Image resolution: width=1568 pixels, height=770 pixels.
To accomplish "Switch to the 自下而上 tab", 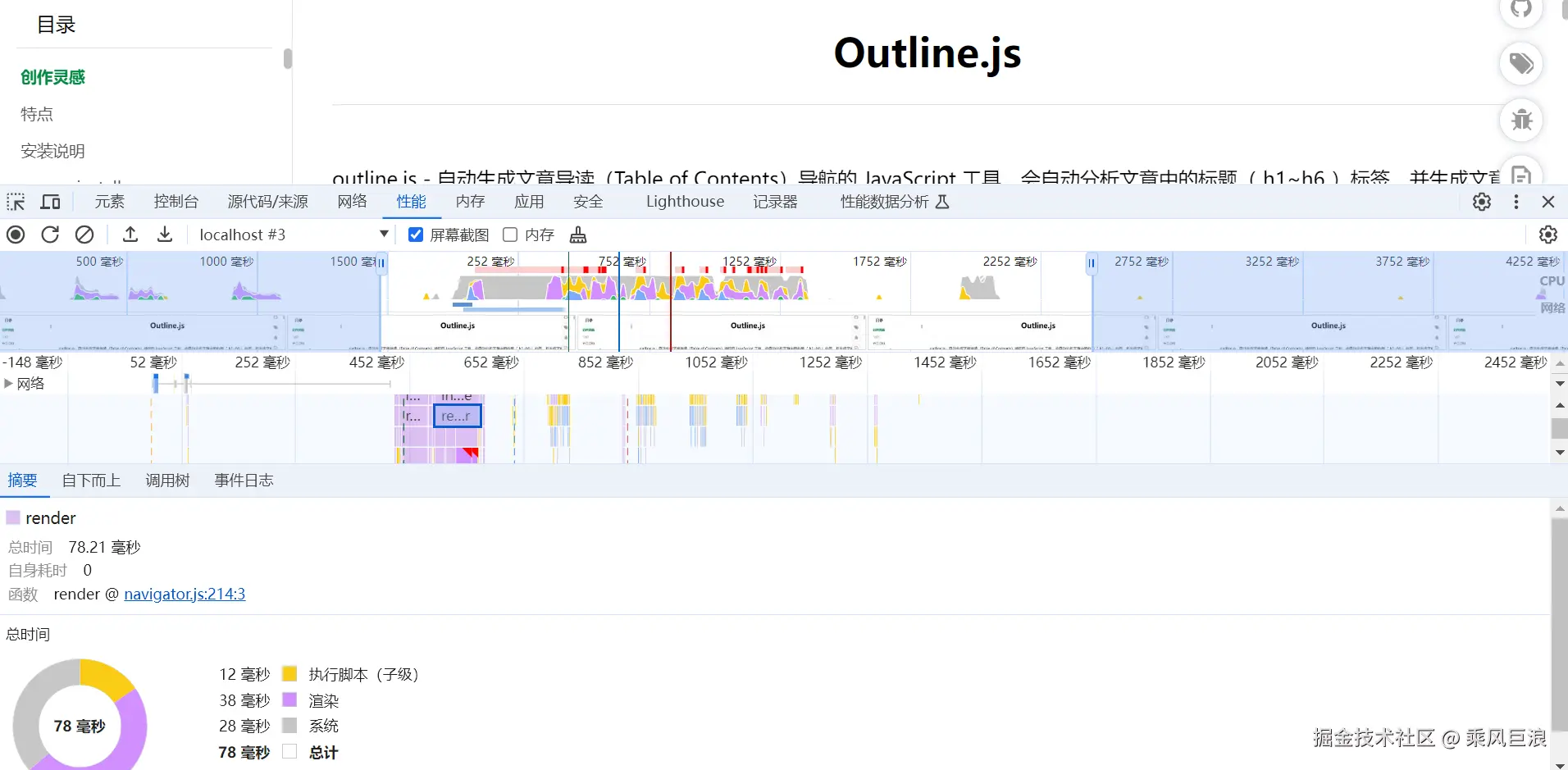I will (x=90, y=480).
